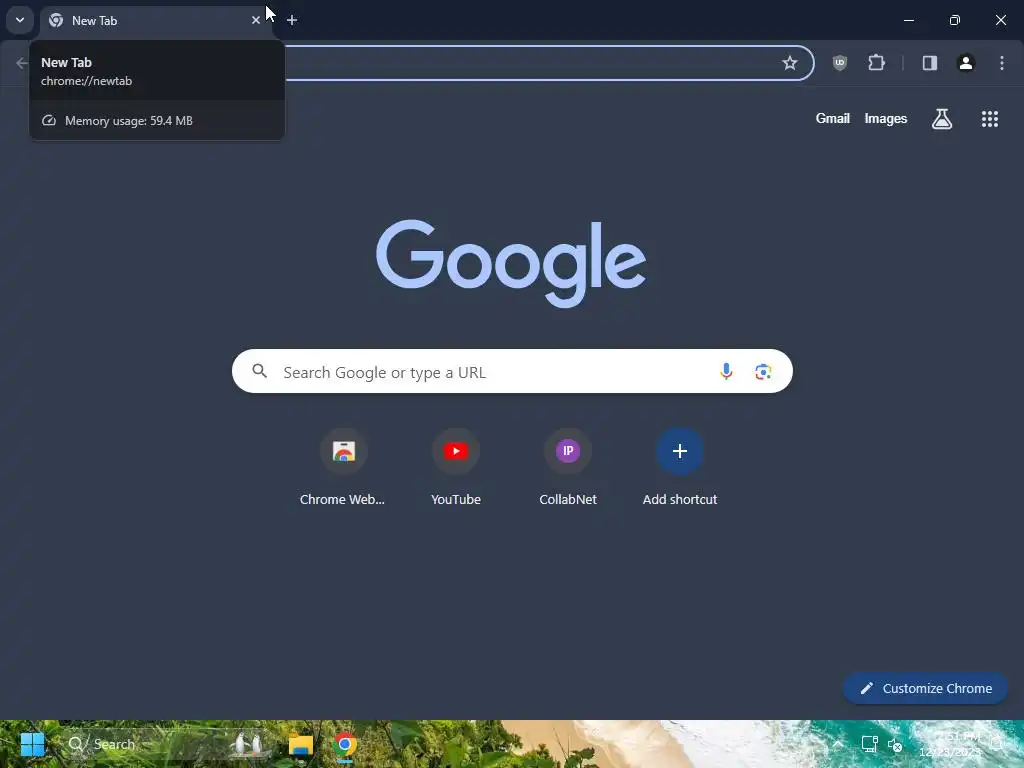
Task: Bookmark this page with the star icon
Action: point(790,63)
